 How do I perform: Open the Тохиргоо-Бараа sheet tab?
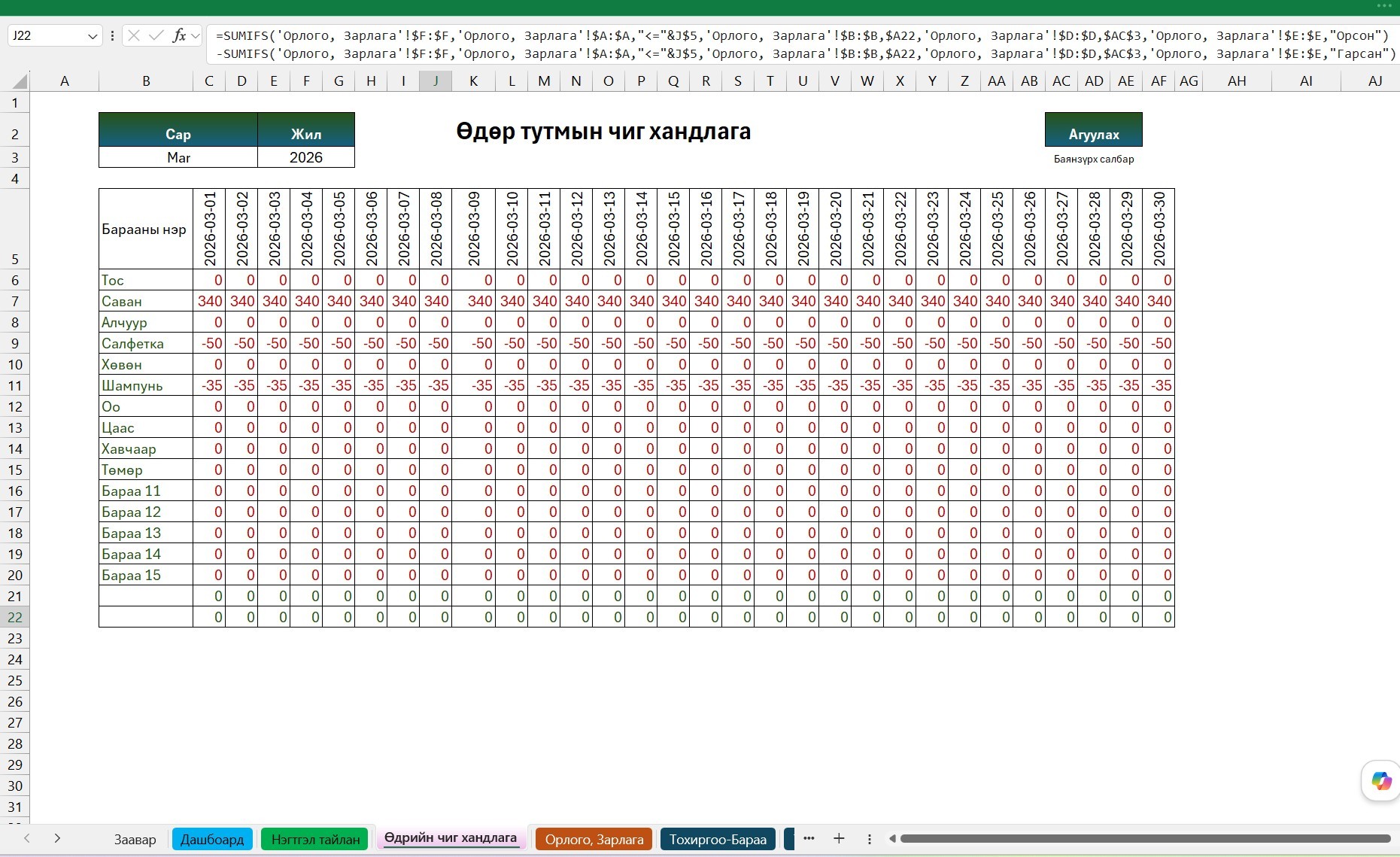click(718, 839)
